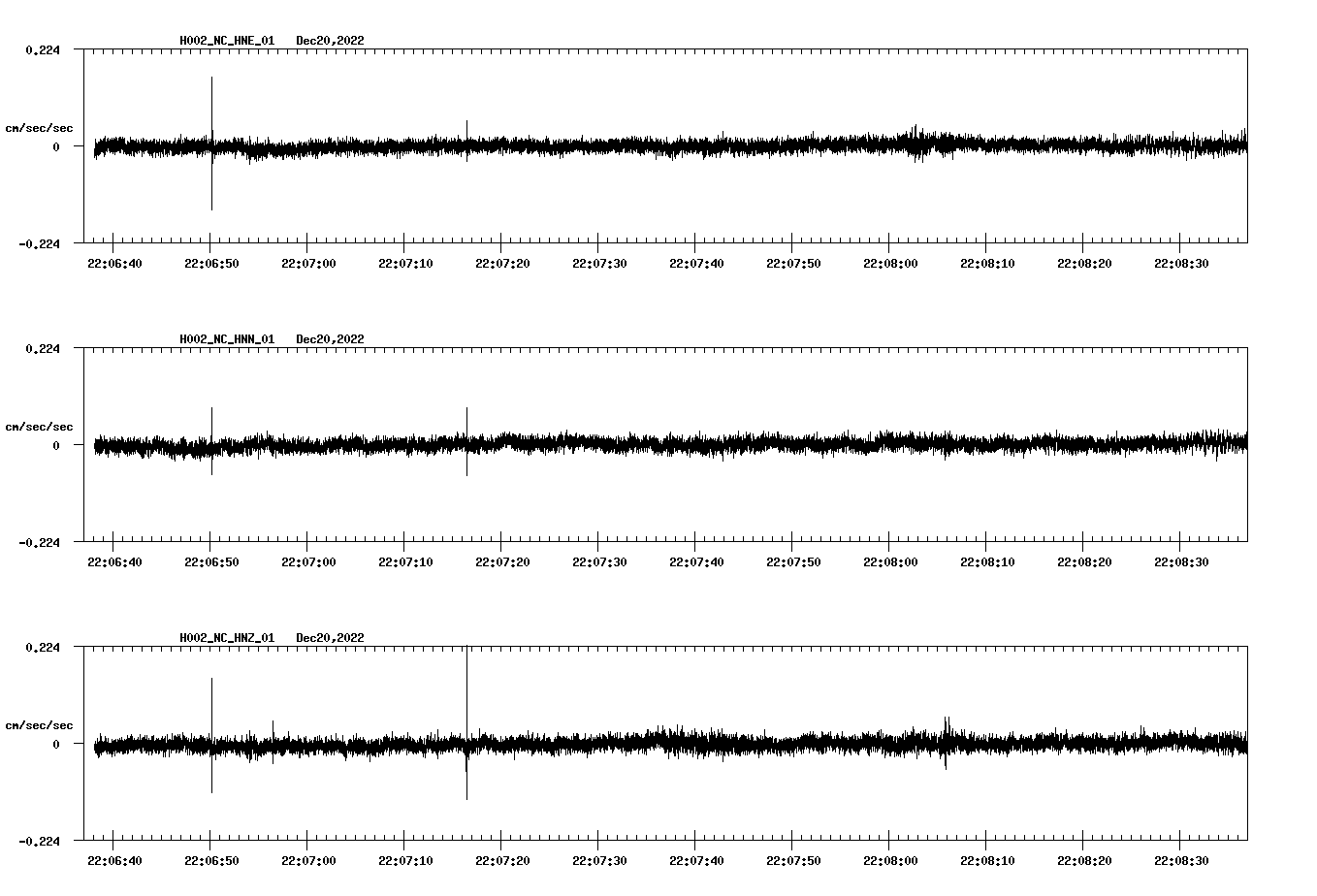Image resolution: width=1317 pixels, height=896 pixels.
Task: Click the tallest spike near 22:07:16 on HNZ trace
Action: point(466,722)
